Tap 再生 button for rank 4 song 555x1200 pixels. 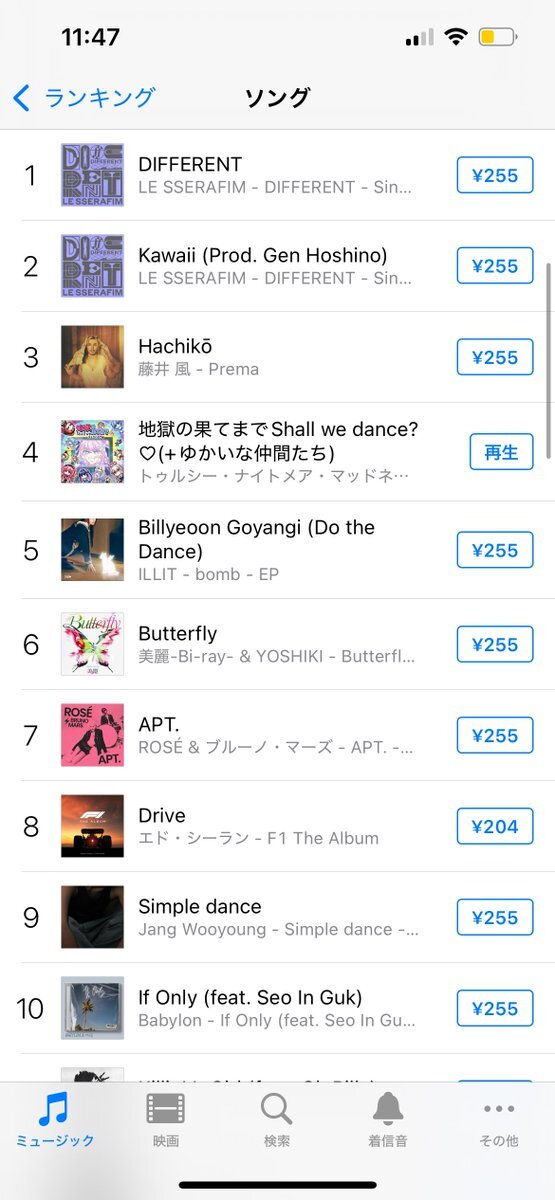[501, 452]
